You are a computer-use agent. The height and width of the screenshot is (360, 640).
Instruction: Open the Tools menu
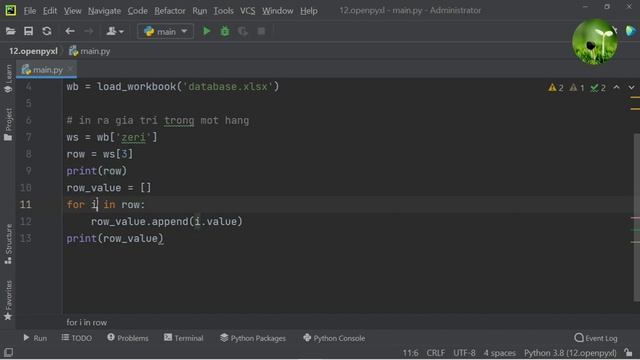coord(223,11)
